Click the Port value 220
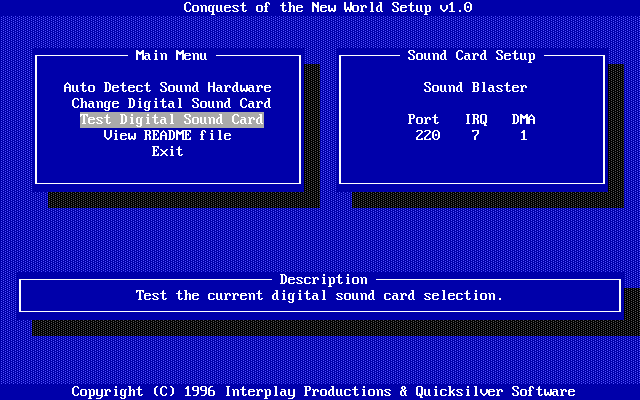The height and width of the screenshot is (400, 640). coord(428,135)
